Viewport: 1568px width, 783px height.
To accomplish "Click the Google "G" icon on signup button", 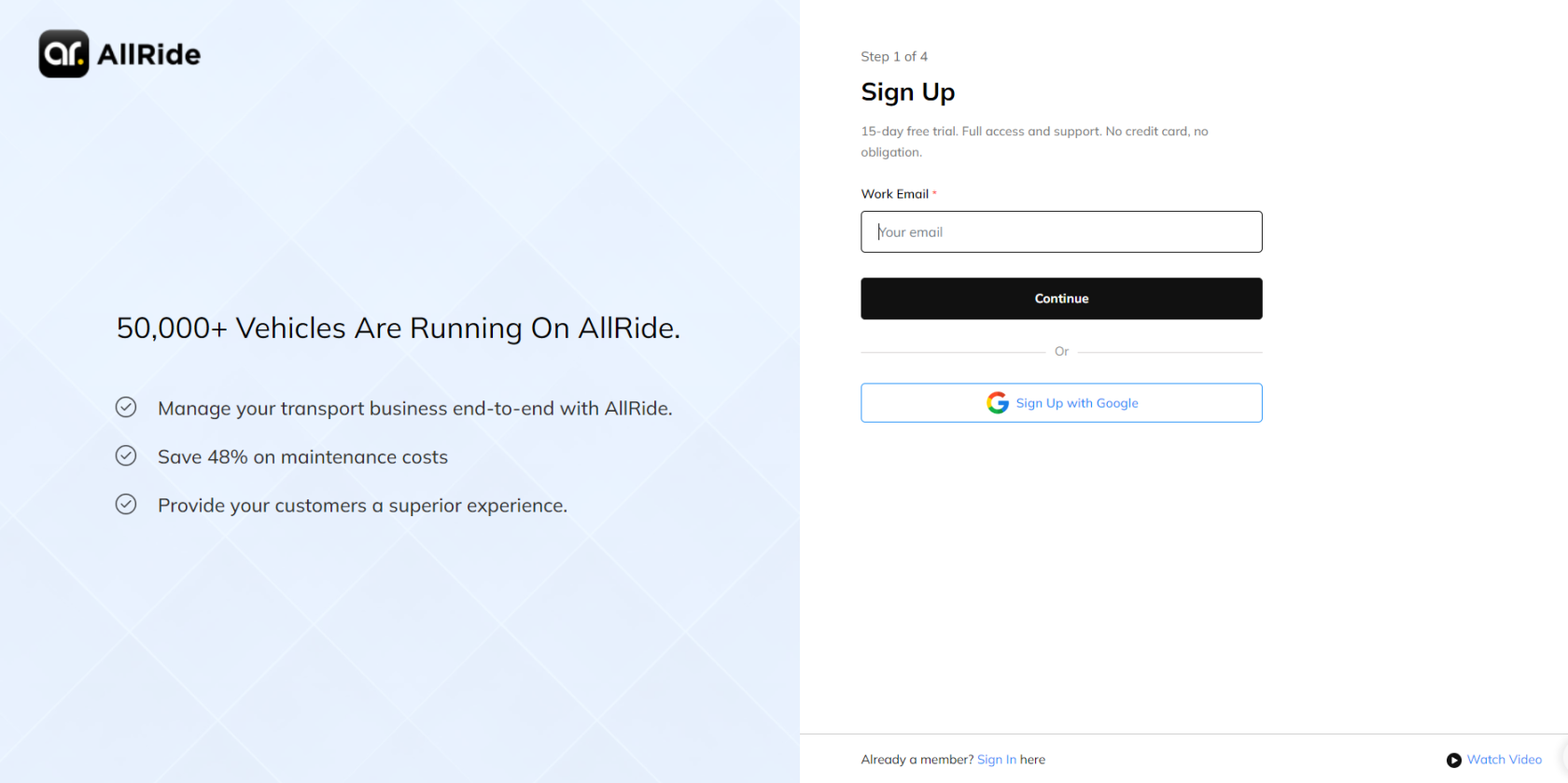I will click(998, 402).
